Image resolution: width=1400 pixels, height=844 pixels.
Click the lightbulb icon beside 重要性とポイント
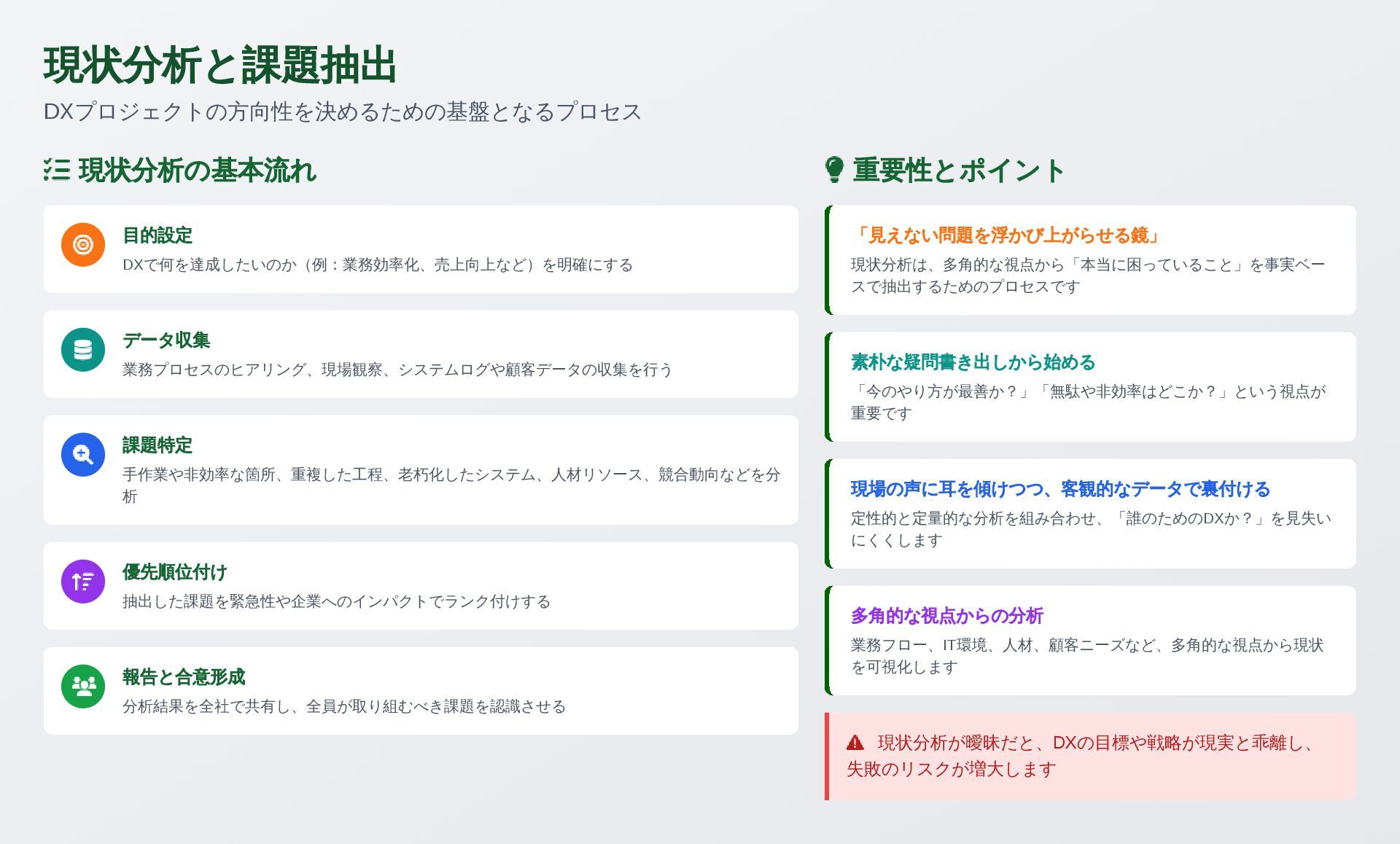point(834,170)
